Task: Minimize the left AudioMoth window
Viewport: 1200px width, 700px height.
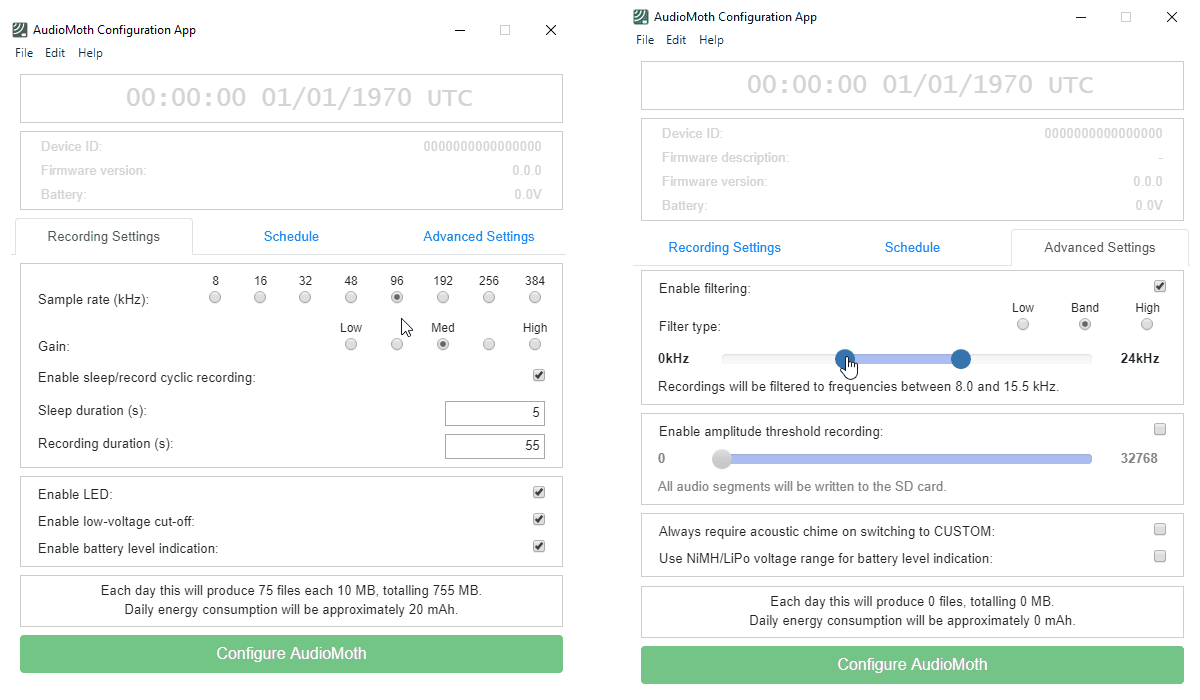Action: [459, 30]
